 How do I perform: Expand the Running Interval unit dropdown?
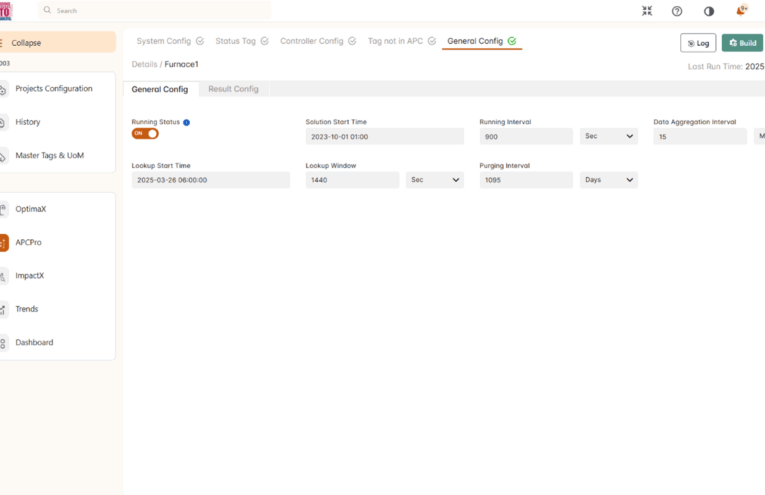point(609,136)
